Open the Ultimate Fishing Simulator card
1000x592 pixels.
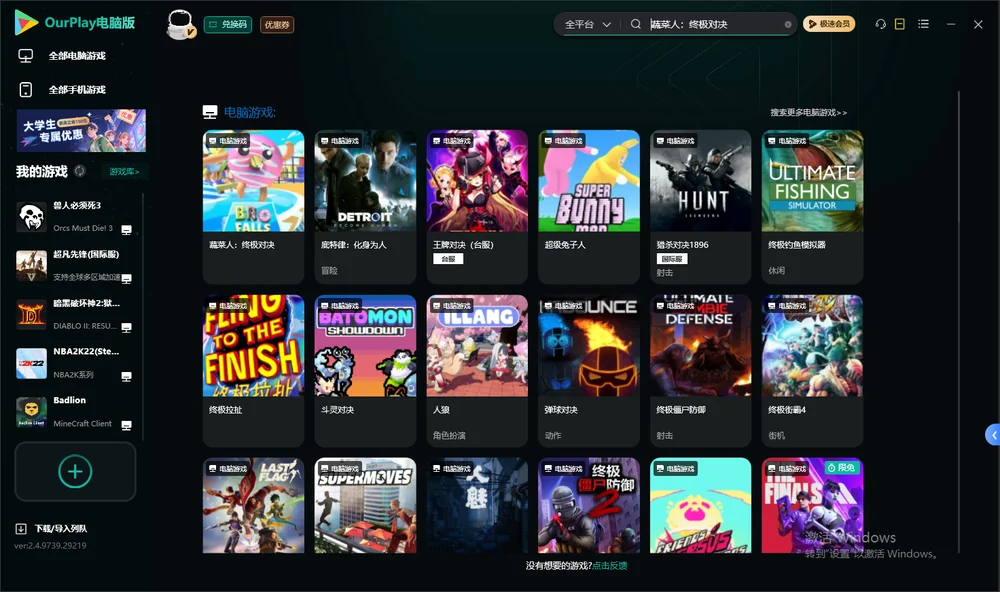812,207
